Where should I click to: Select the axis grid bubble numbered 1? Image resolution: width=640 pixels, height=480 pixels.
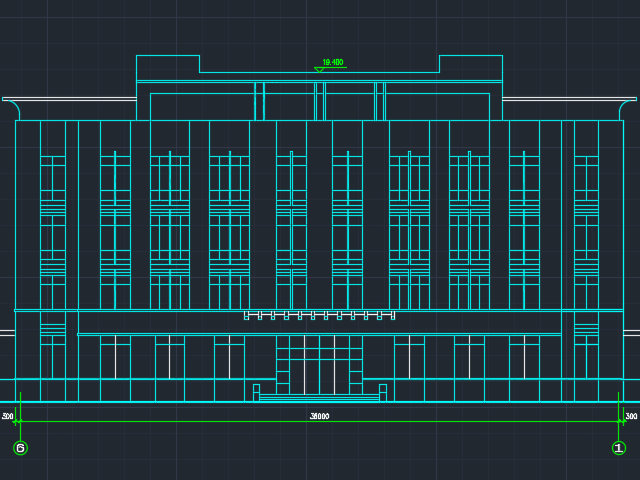point(619,448)
